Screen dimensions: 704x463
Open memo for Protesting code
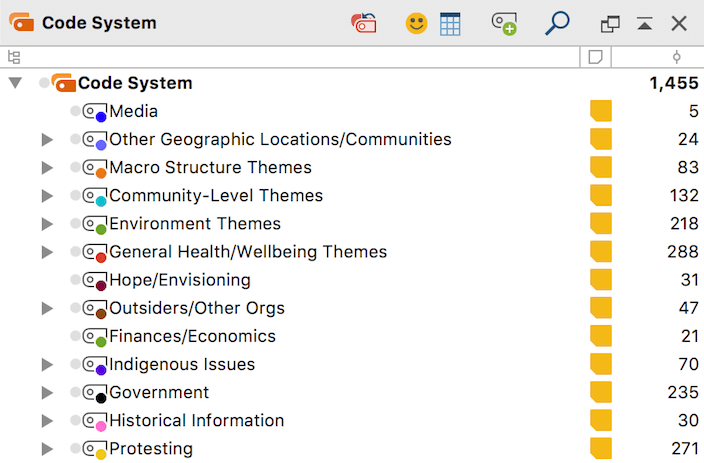(601, 449)
